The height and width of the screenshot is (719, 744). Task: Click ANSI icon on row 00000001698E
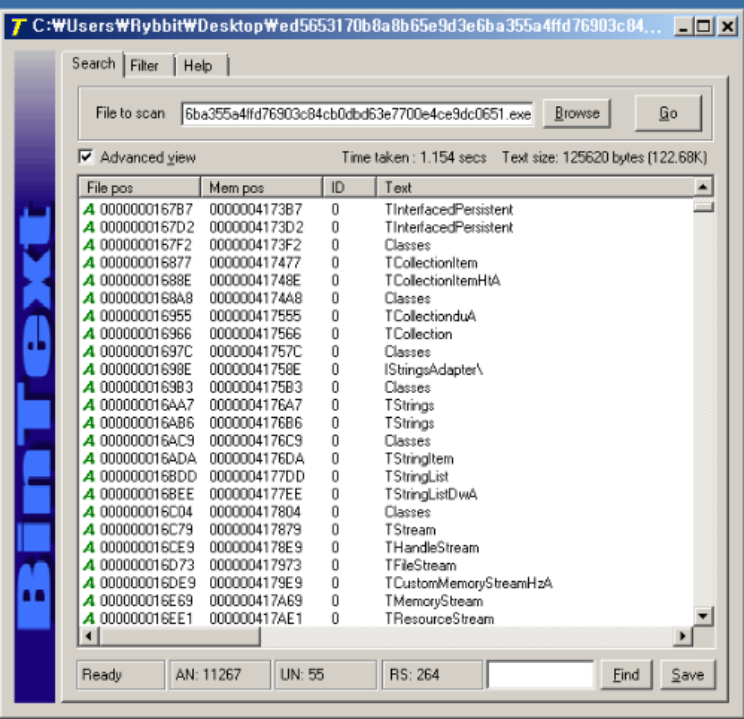pyautogui.click(x=89, y=369)
